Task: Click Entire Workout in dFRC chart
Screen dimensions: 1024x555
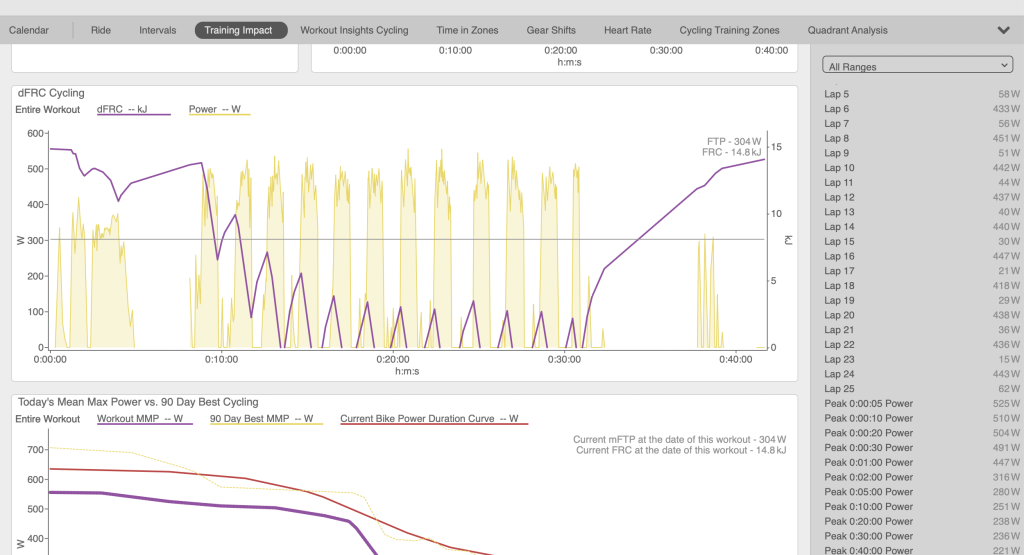Action: pyautogui.click(x=48, y=110)
